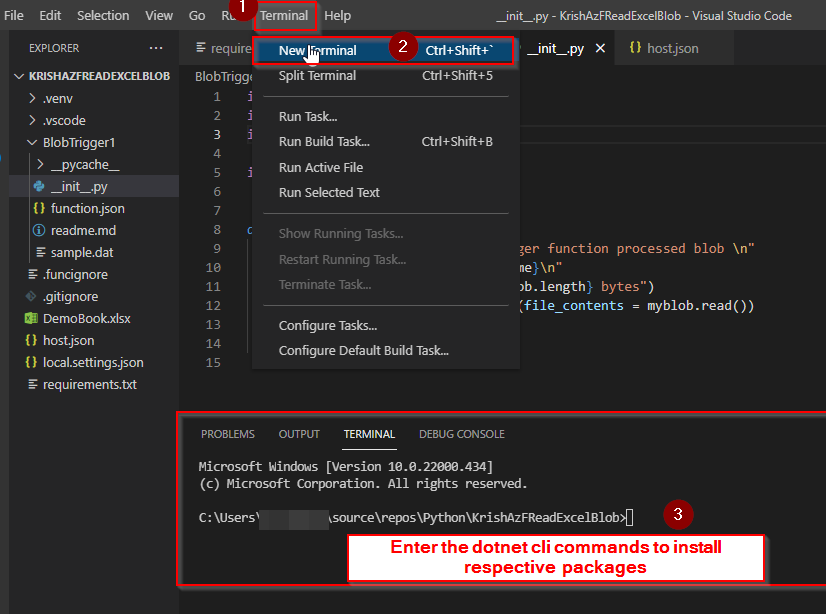Viewport: 826px width, 614px height.
Task: Open DemoBook.xlsx file
Action: tap(86, 319)
